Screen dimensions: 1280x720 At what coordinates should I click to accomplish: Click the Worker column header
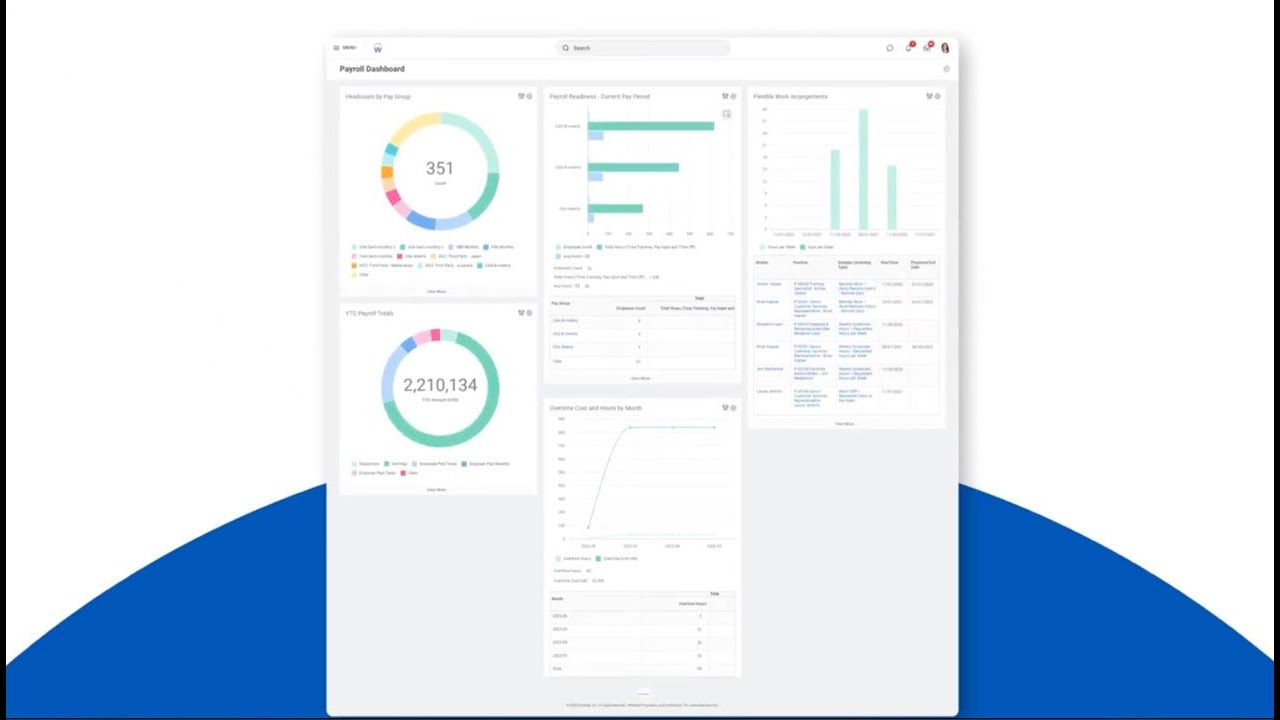click(762, 263)
